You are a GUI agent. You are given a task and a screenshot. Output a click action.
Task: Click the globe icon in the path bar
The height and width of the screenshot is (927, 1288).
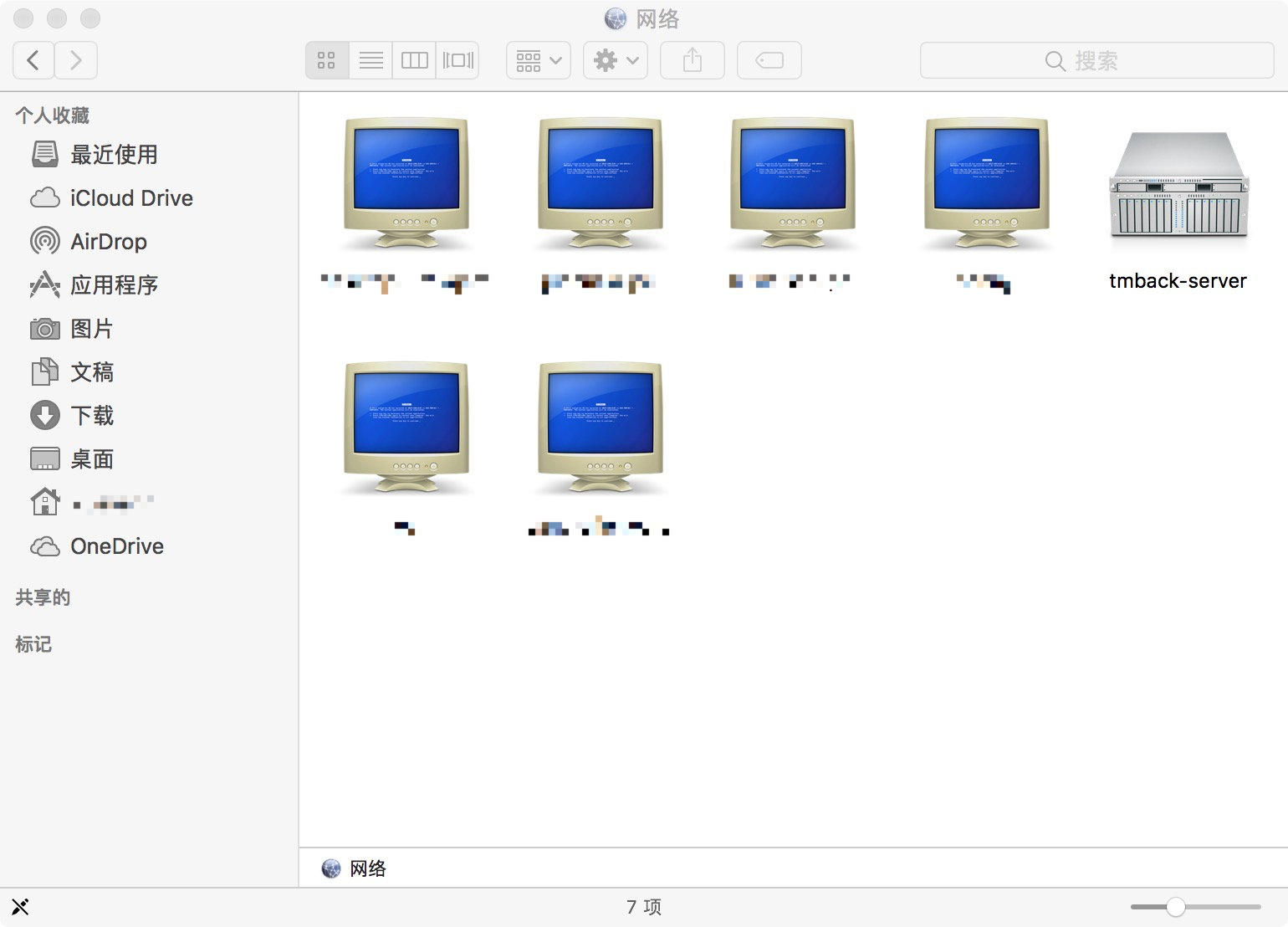[331, 868]
